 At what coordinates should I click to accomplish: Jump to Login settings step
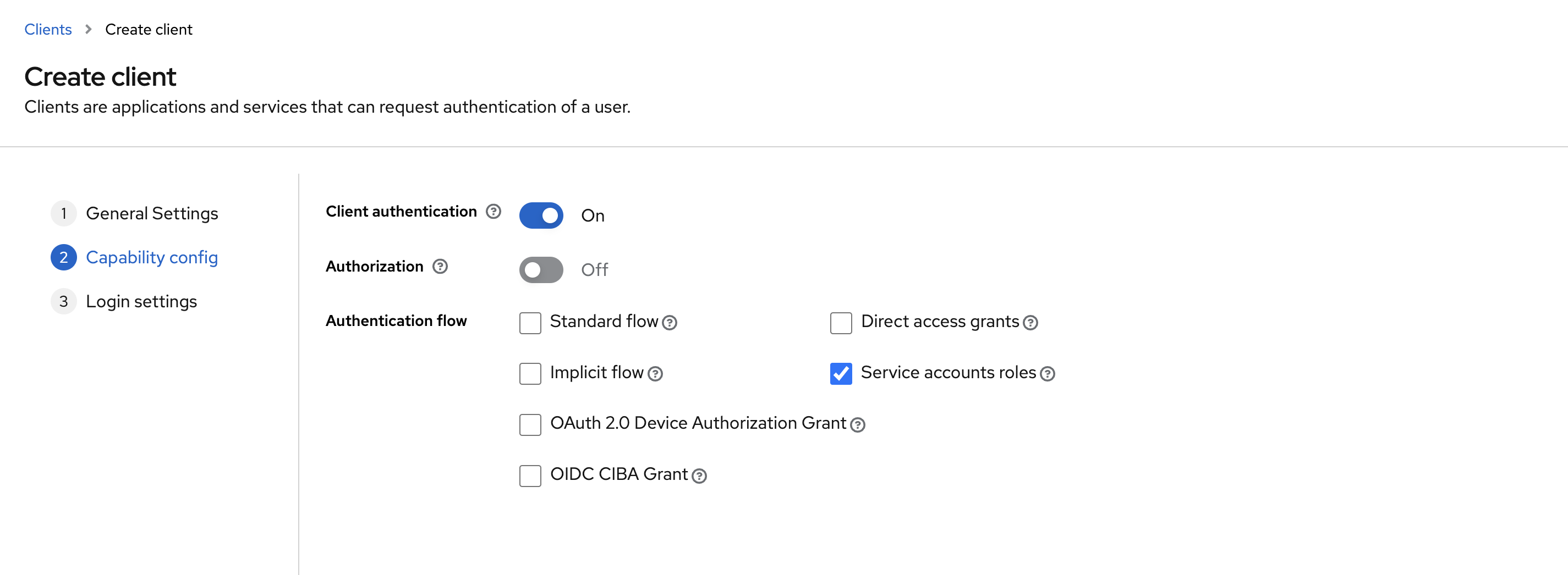(141, 301)
